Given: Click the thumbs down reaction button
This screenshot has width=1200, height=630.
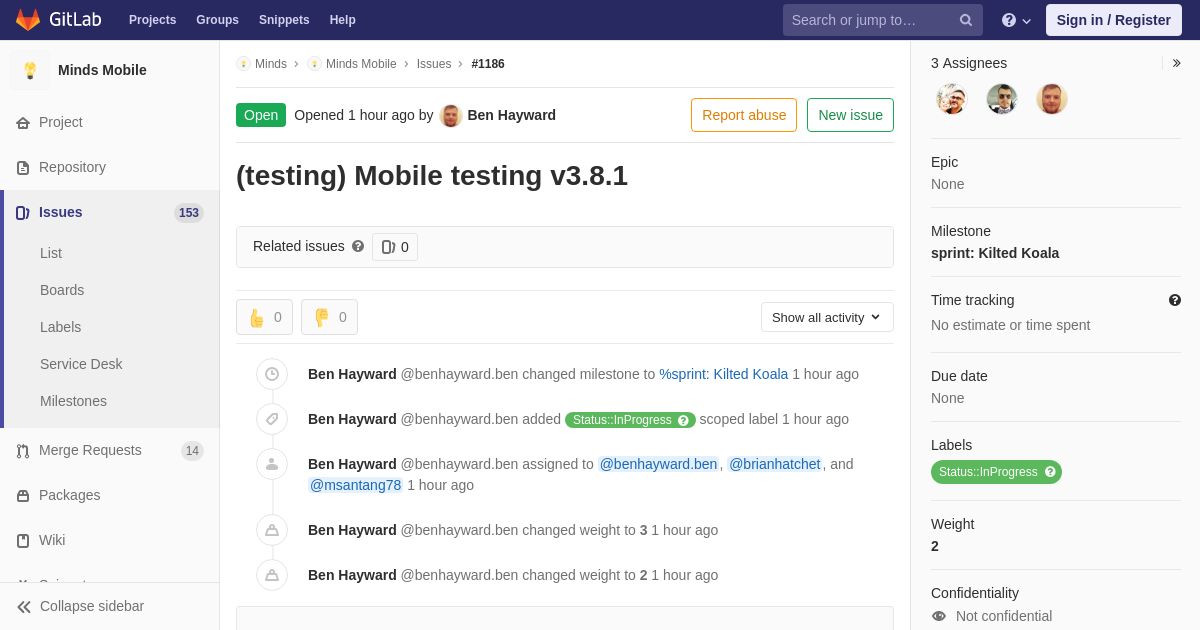Looking at the screenshot, I should click(329, 317).
